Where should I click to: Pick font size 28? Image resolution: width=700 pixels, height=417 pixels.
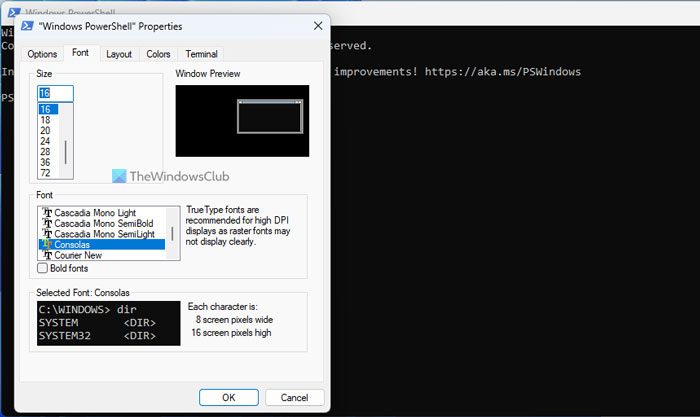click(x=48, y=152)
